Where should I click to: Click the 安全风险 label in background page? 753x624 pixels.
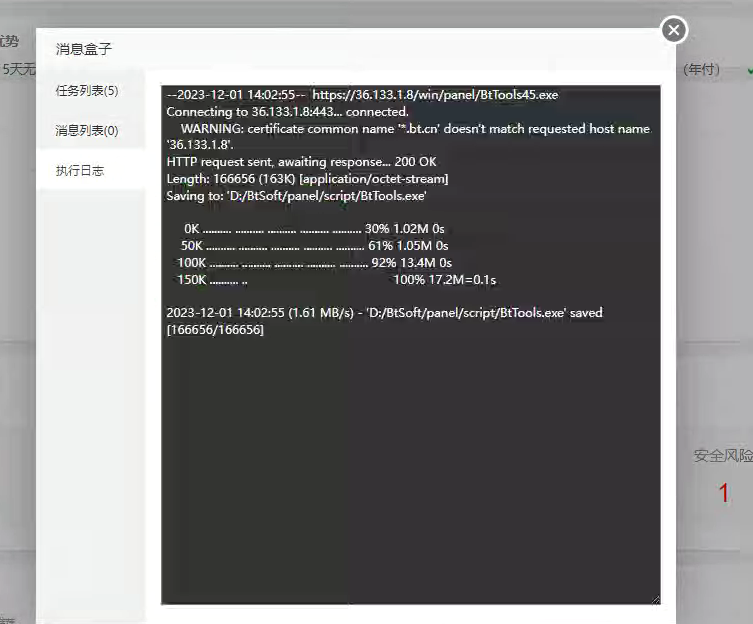(723, 455)
